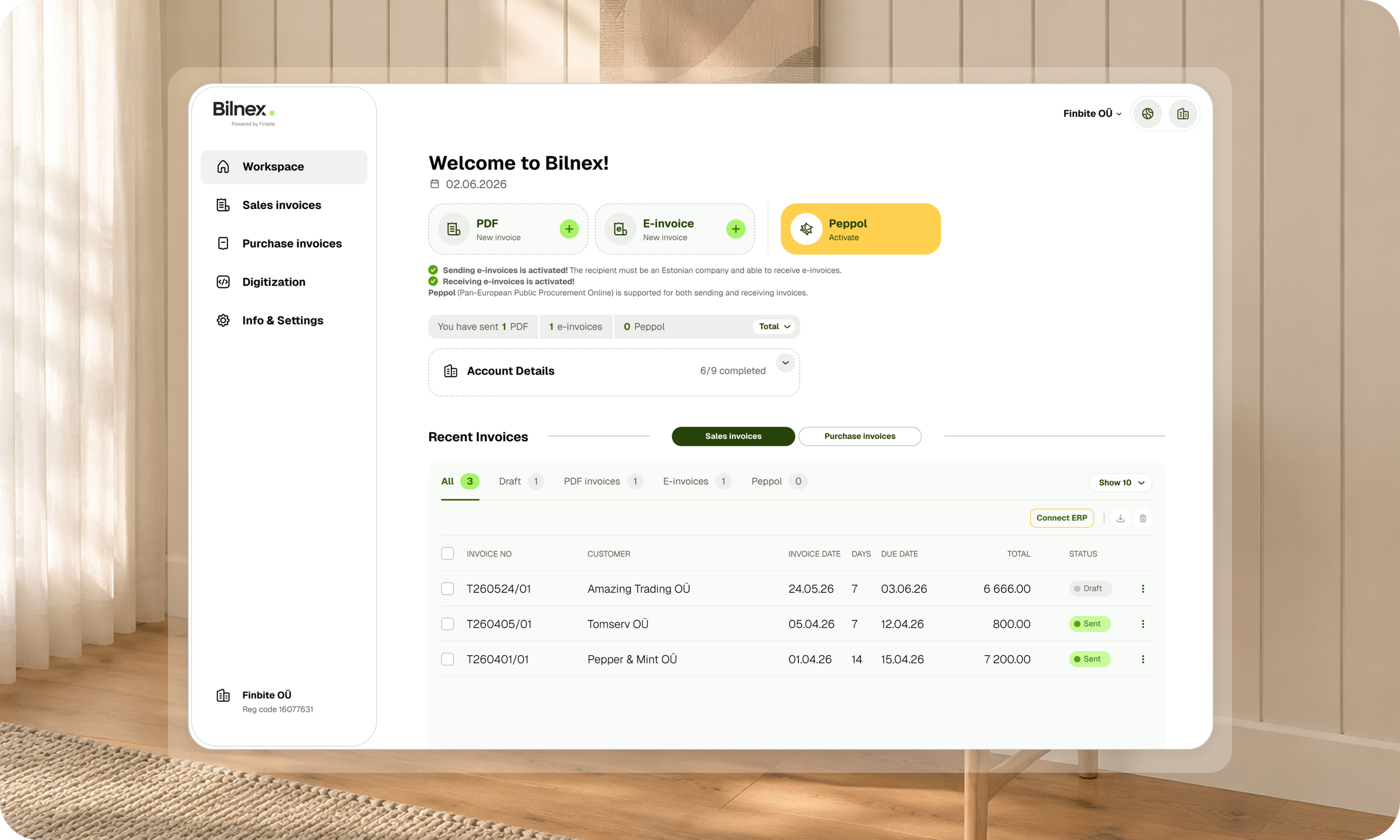Click the Peppol network icon
Viewport: 1400px width, 840px height.
tap(806, 228)
